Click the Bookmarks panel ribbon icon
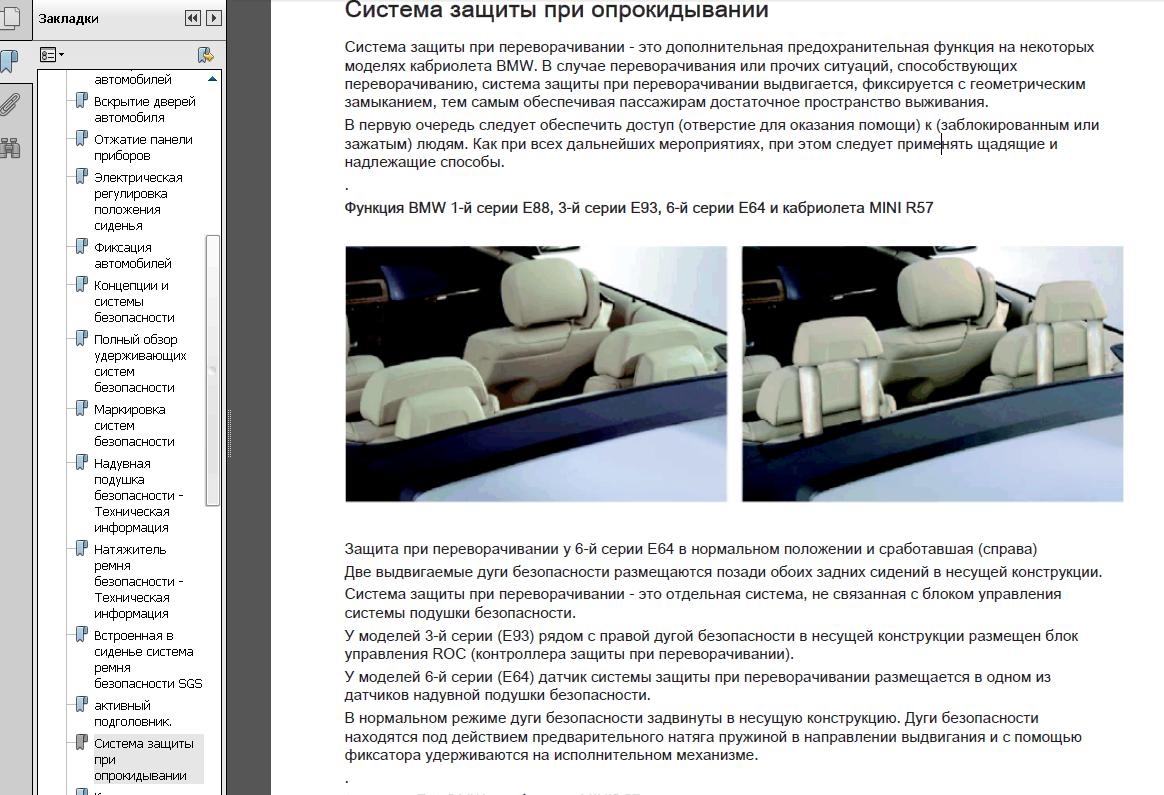Screen dimensions: 1164x795 8,62
